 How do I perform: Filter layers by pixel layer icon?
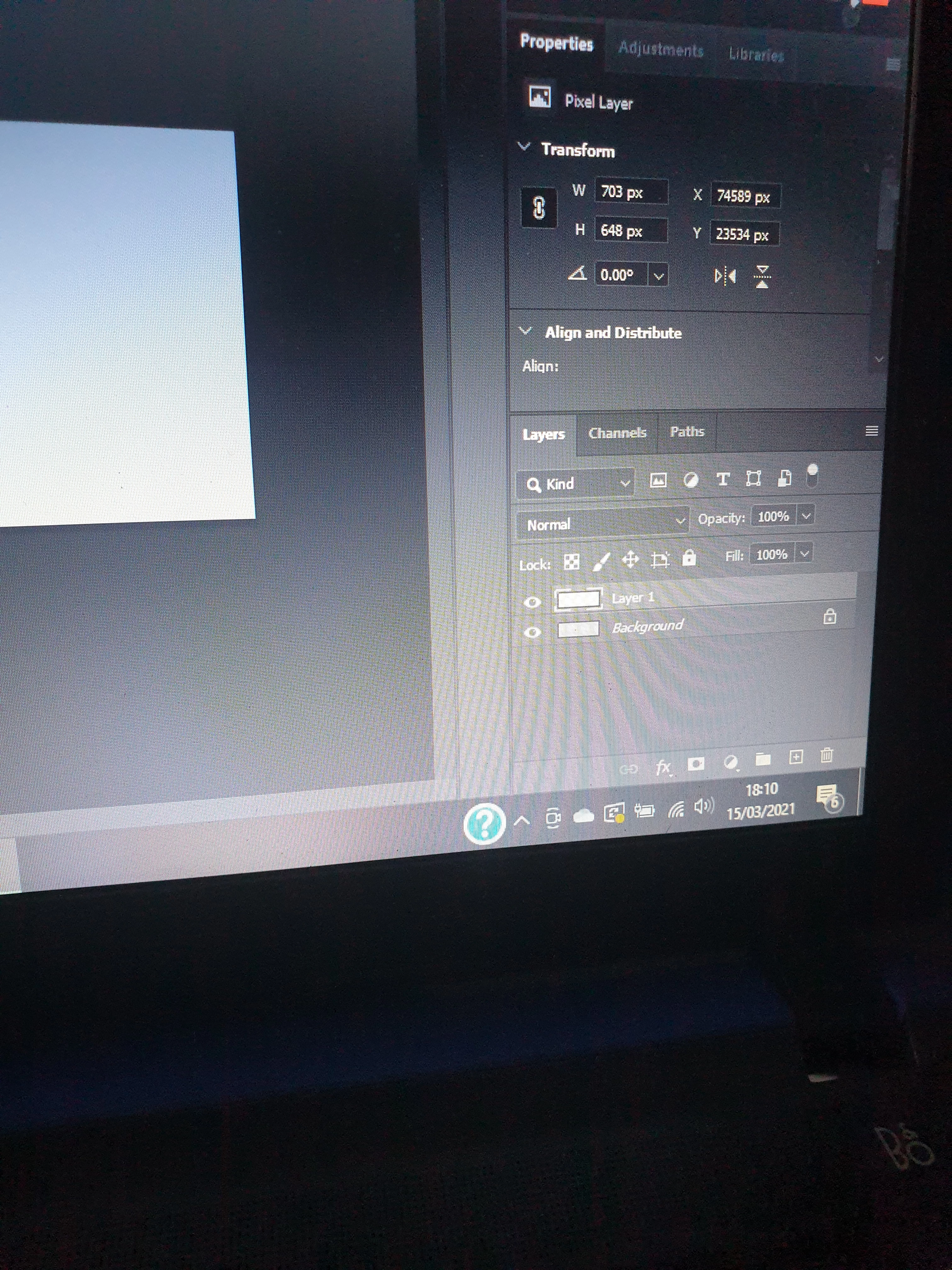[x=658, y=480]
